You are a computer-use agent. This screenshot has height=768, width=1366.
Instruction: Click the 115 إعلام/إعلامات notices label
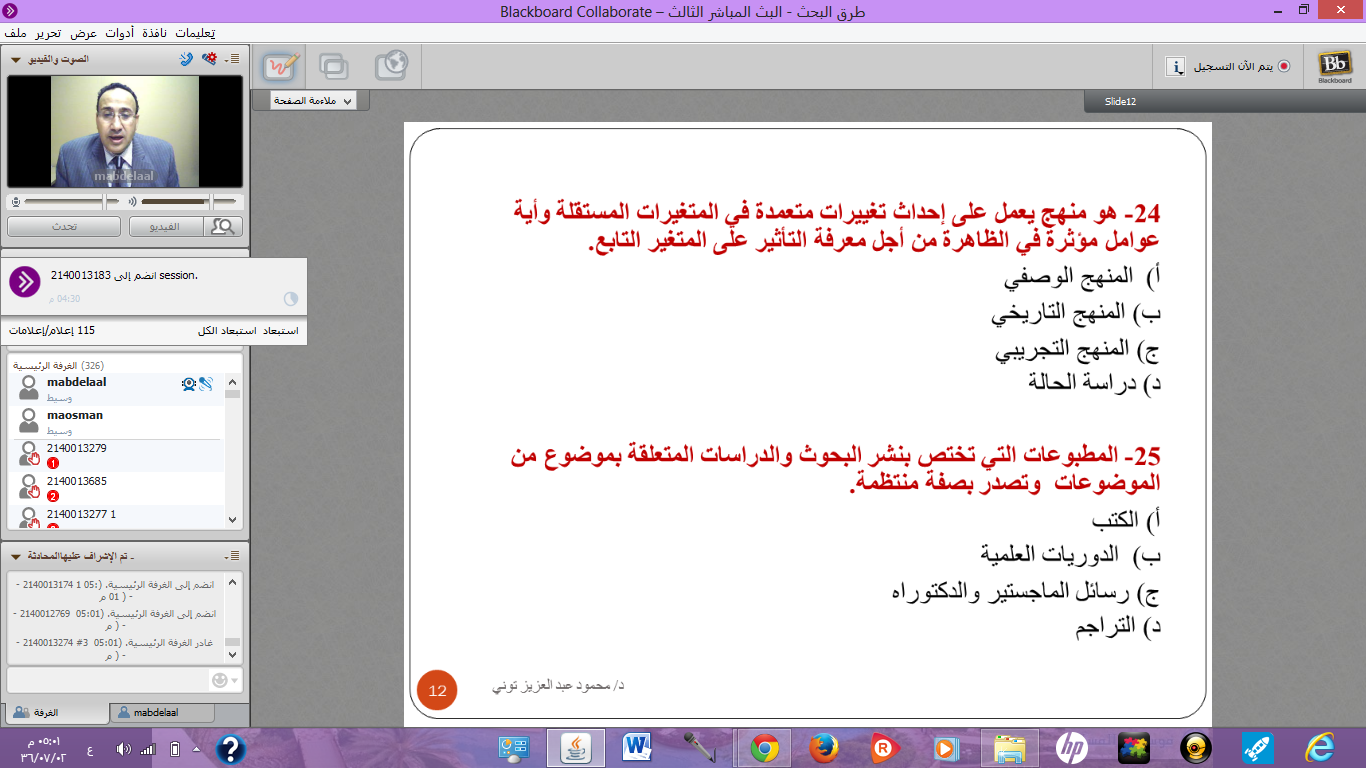pyautogui.click(x=52, y=330)
